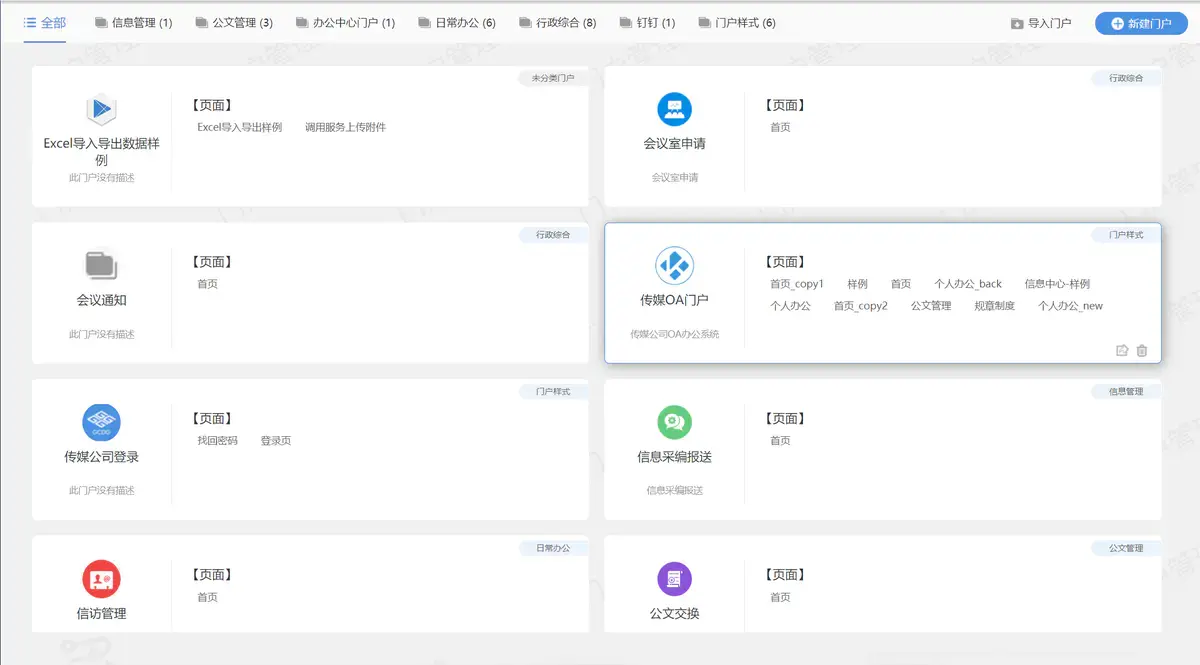Click the 新建门户 button
Screen dimensions: 1200x665
pyautogui.click(x=1141, y=23)
